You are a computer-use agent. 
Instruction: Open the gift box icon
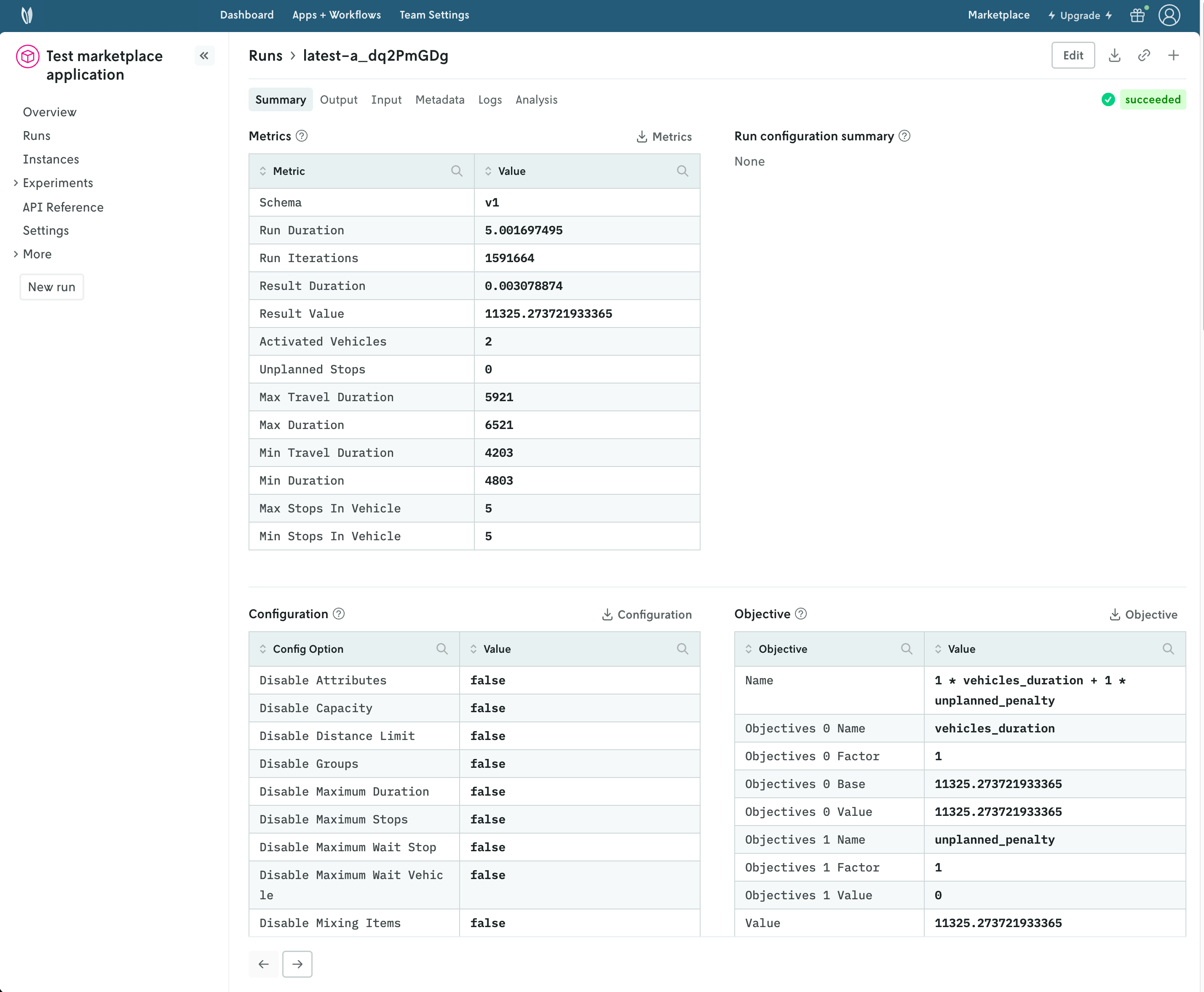[x=1137, y=16]
